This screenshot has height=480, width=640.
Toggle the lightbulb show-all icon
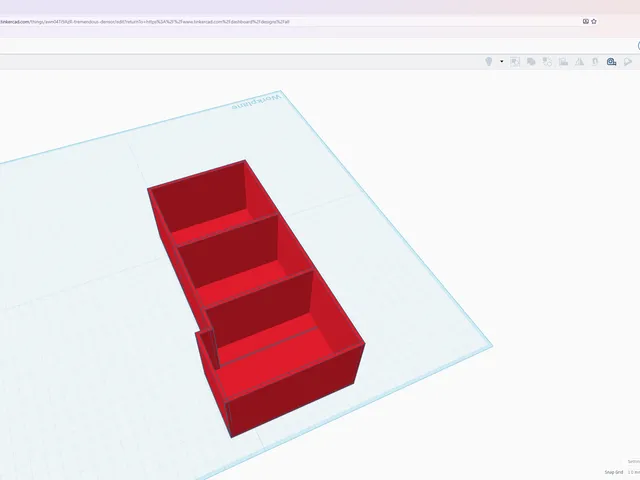[x=488, y=62]
